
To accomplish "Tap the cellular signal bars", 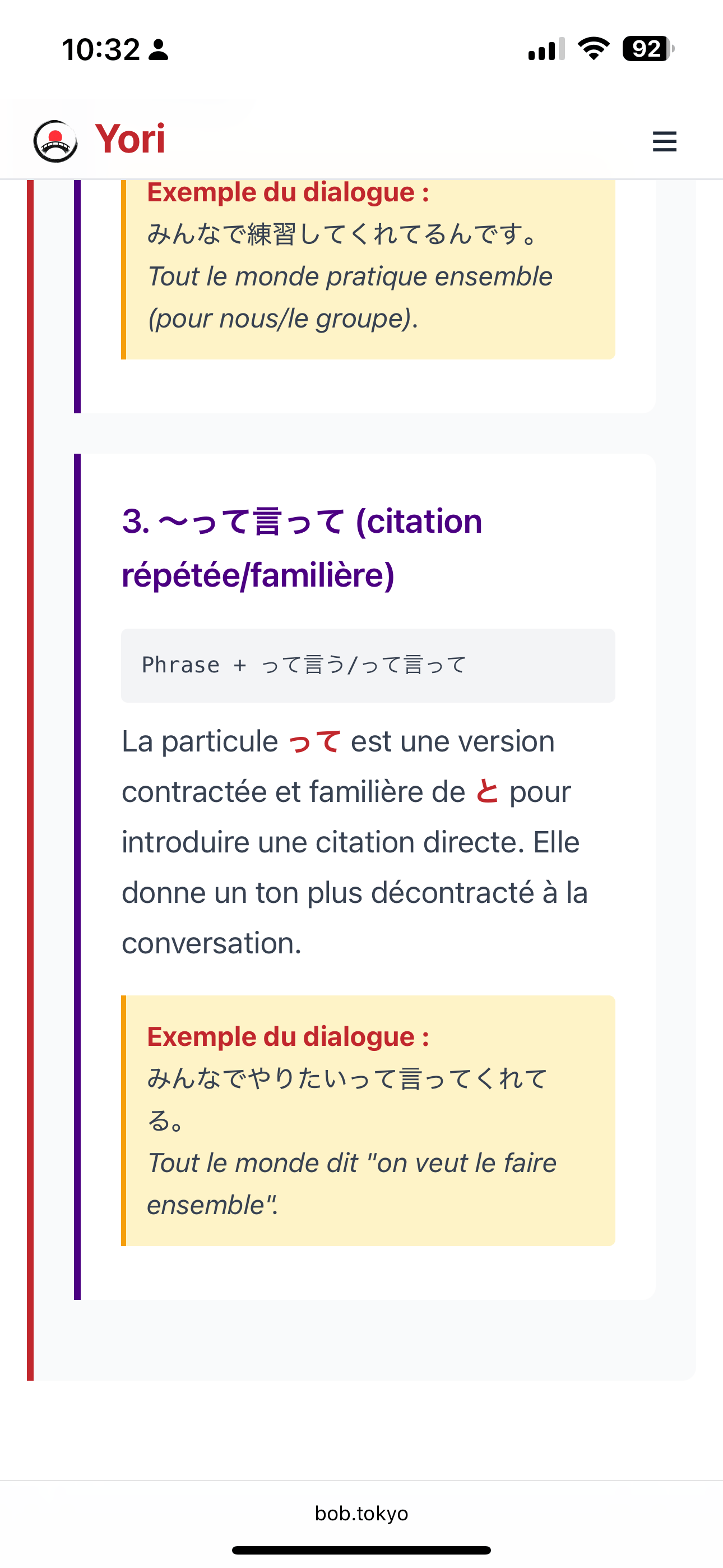I will [546, 49].
